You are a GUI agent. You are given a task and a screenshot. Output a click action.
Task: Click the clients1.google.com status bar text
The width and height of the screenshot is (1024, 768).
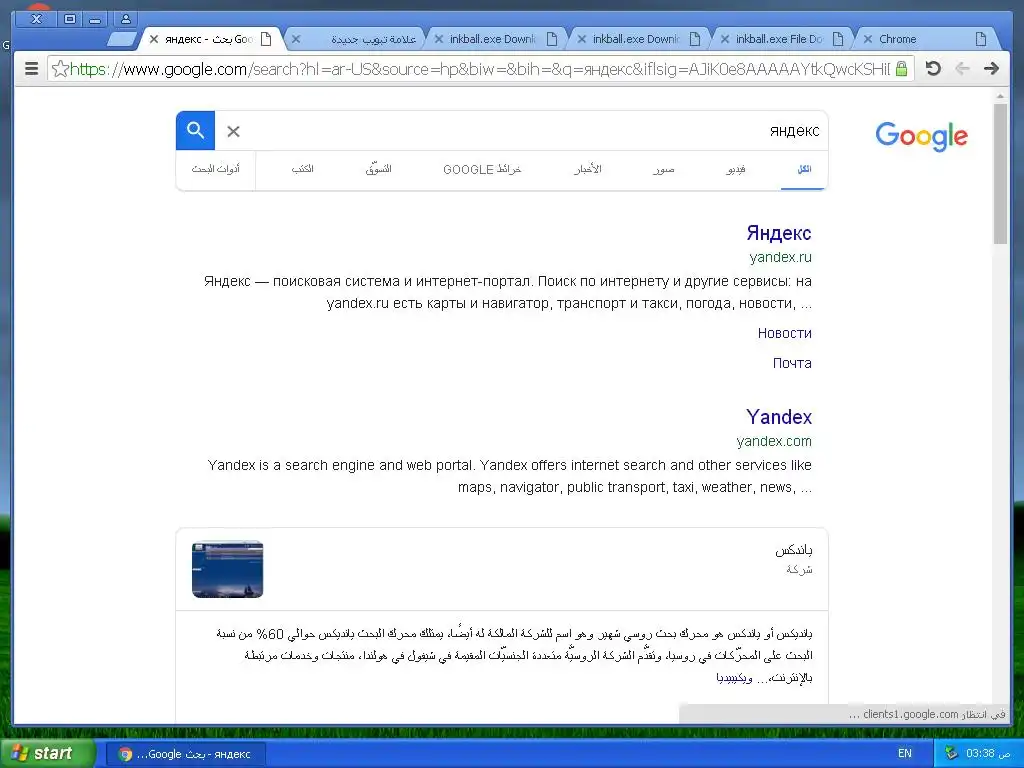[x=927, y=714]
